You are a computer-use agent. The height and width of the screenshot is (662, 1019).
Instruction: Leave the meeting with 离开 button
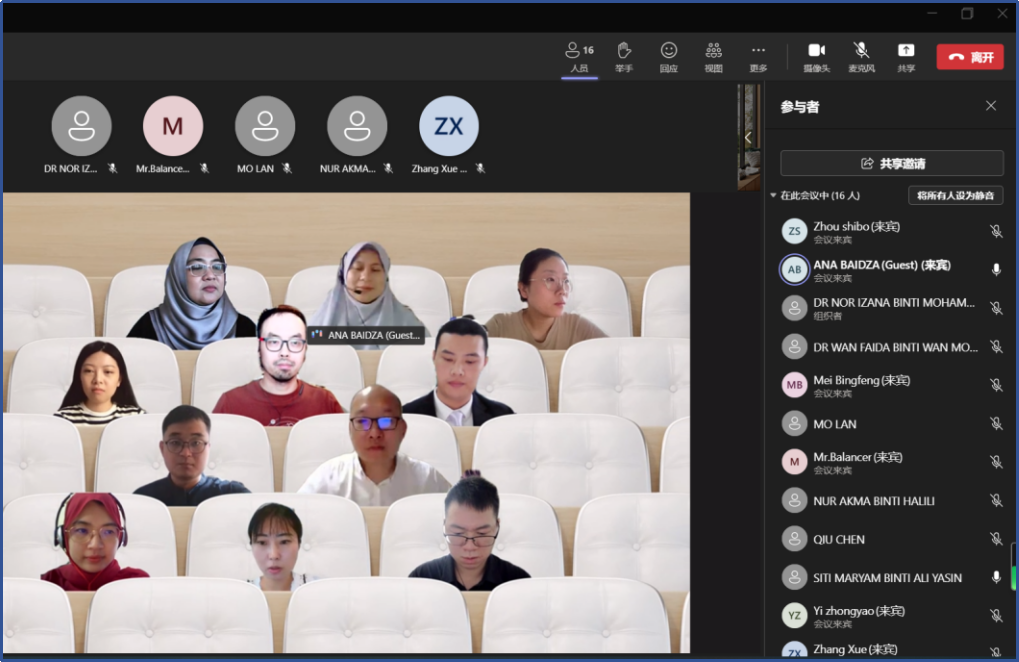pos(969,57)
